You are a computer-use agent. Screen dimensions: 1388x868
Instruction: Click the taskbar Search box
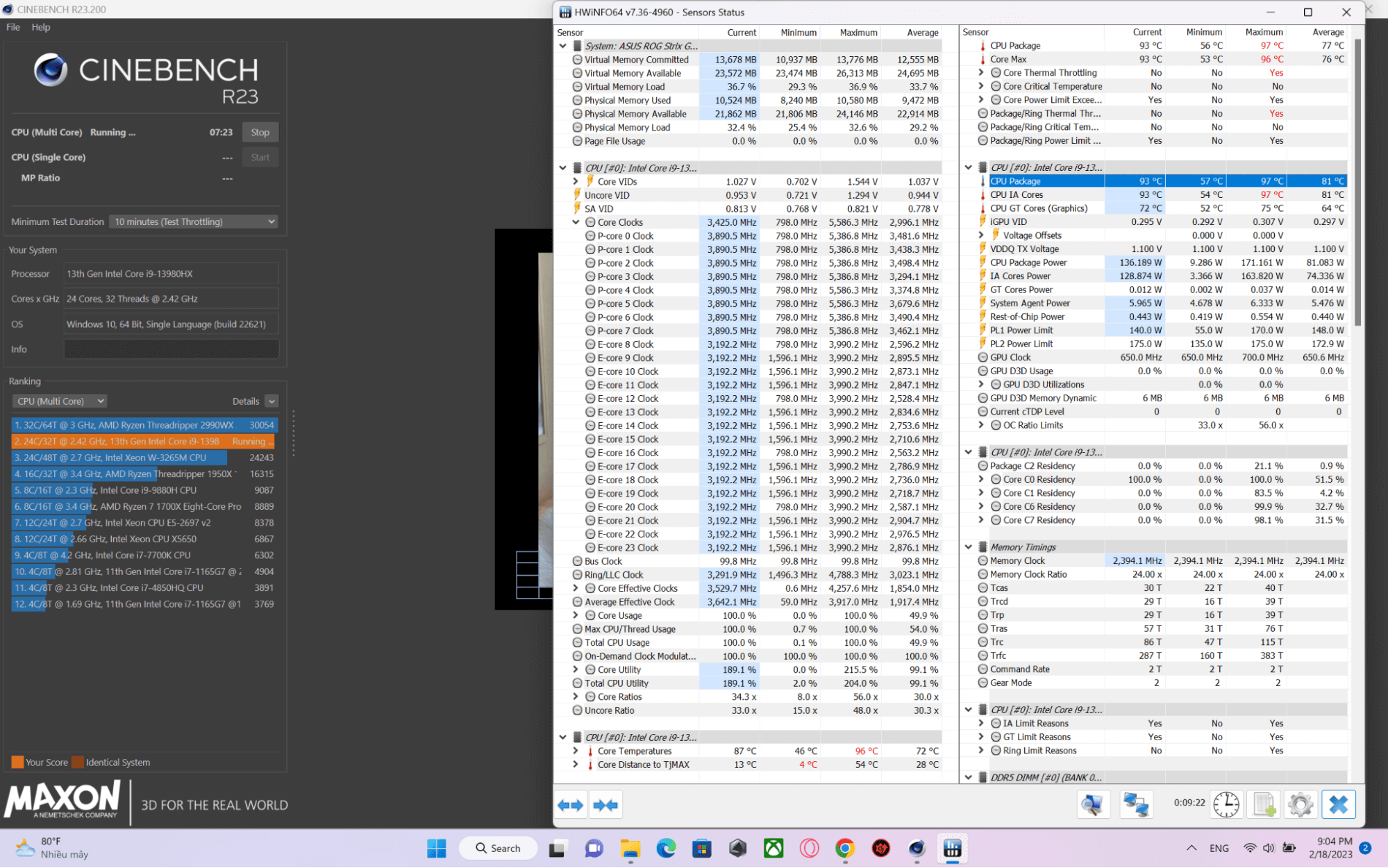click(498, 849)
